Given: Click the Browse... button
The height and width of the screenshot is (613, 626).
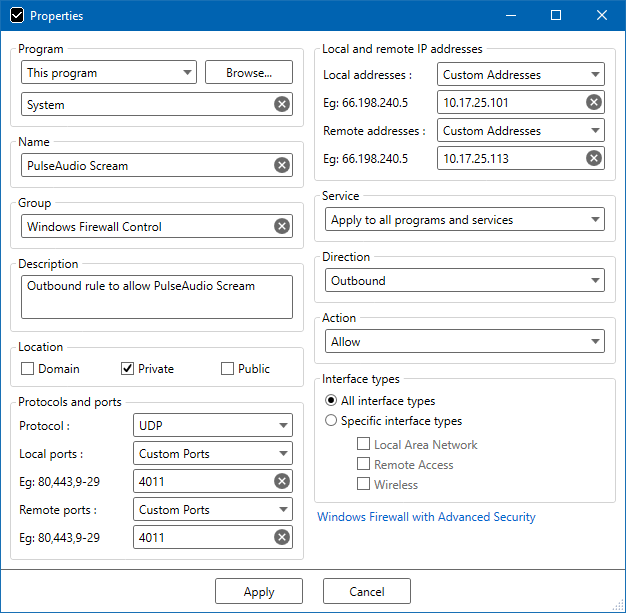Looking at the screenshot, I should (x=249, y=72).
